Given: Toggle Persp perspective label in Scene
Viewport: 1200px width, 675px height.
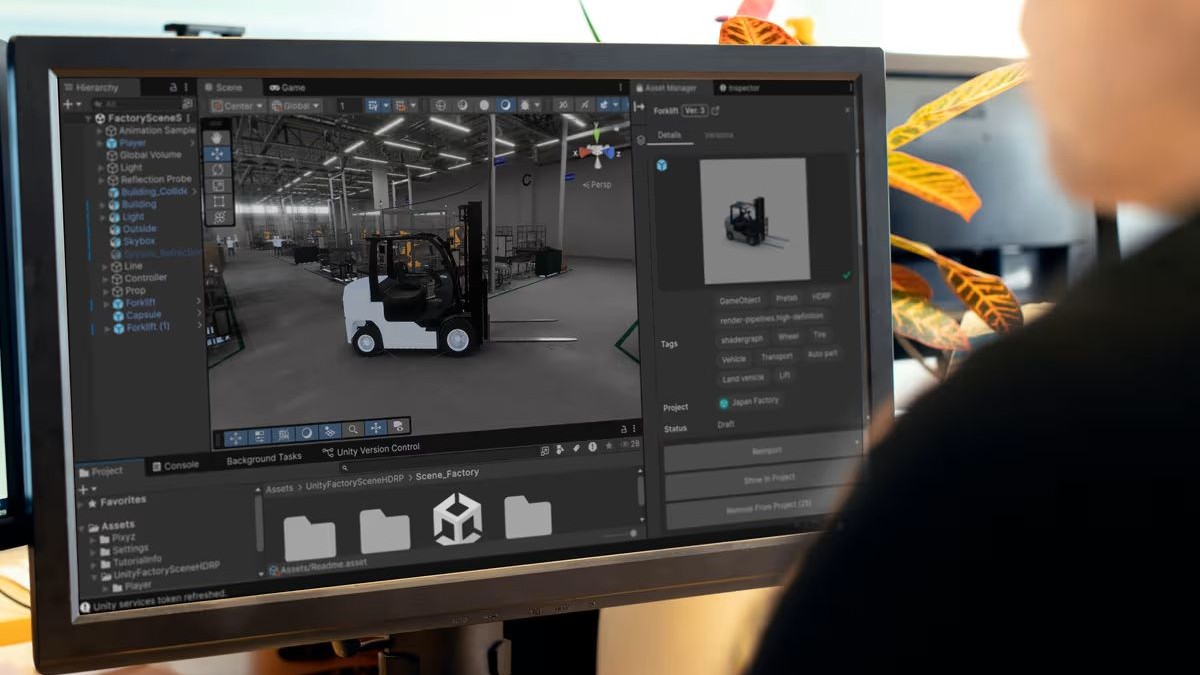Looking at the screenshot, I should 597,184.
